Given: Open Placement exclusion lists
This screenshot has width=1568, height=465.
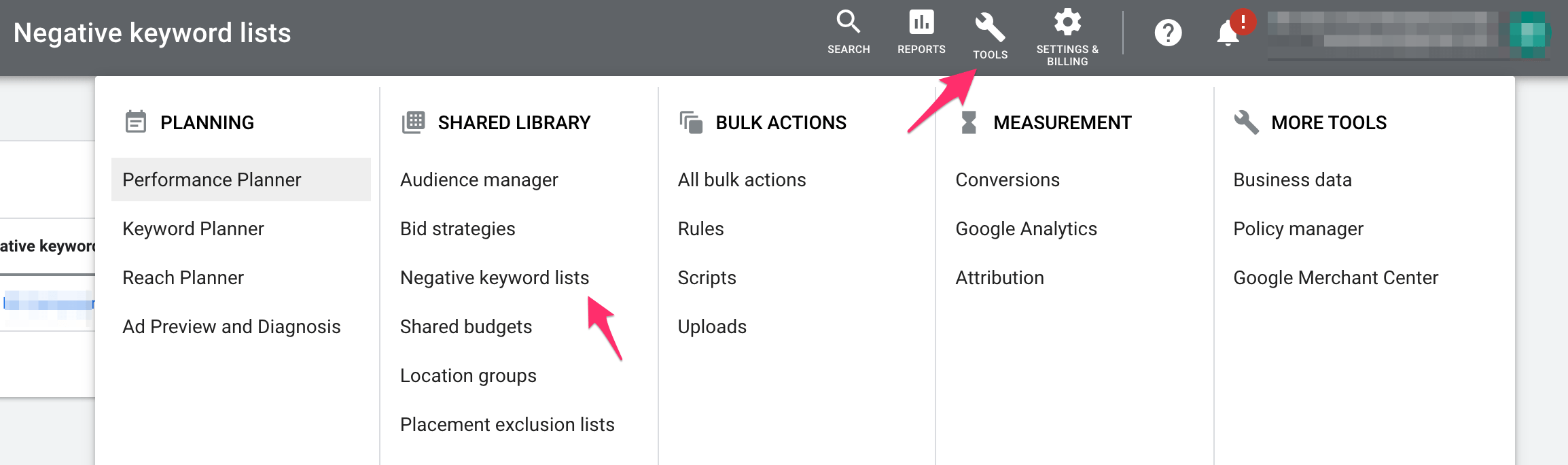Looking at the screenshot, I should [x=507, y=425].
